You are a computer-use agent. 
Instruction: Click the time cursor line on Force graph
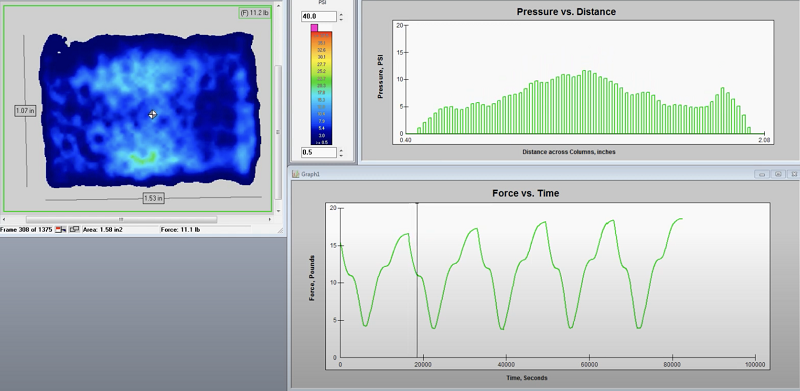point(417,281)
